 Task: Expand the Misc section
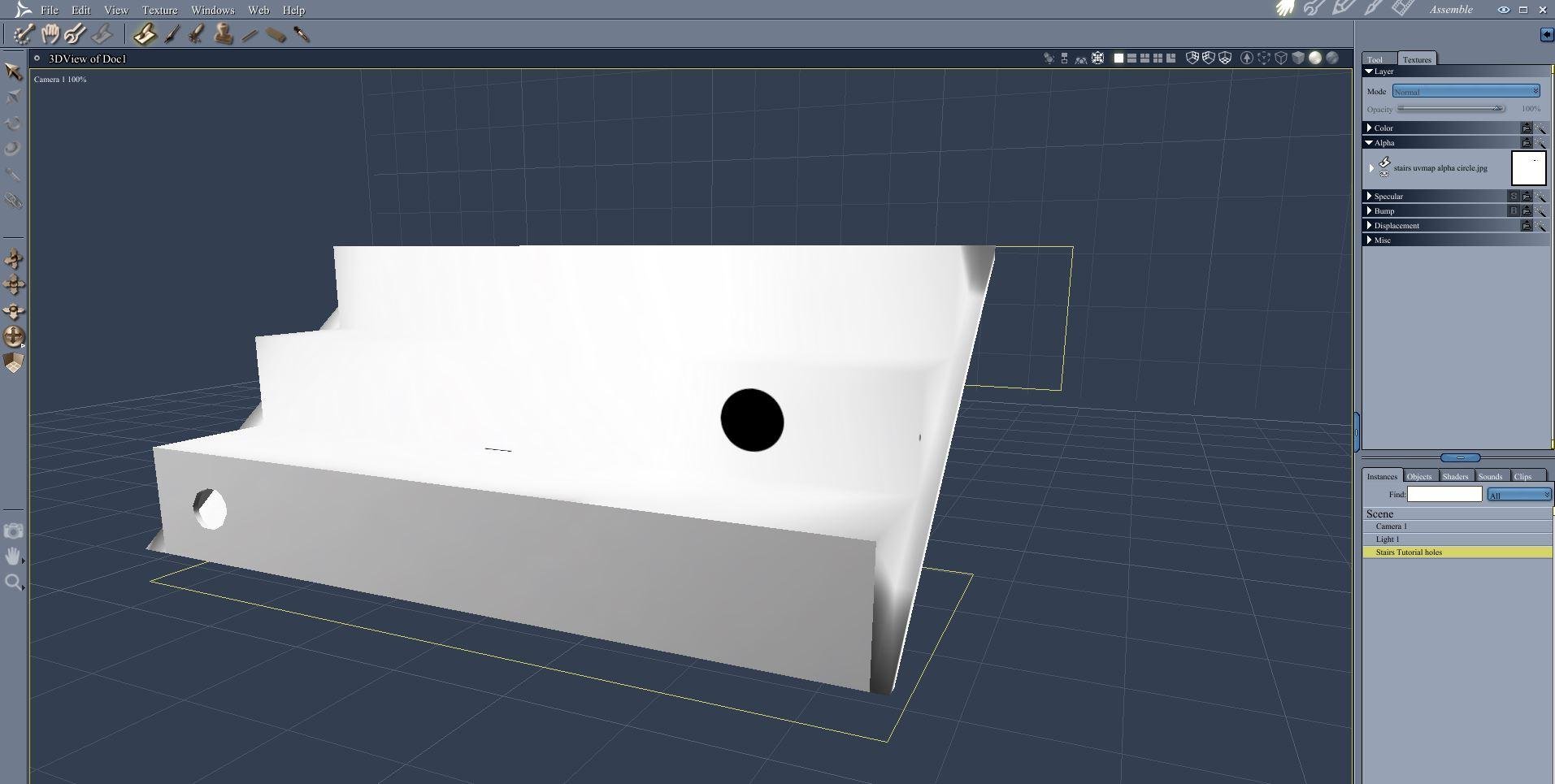tap(1370, 240)
